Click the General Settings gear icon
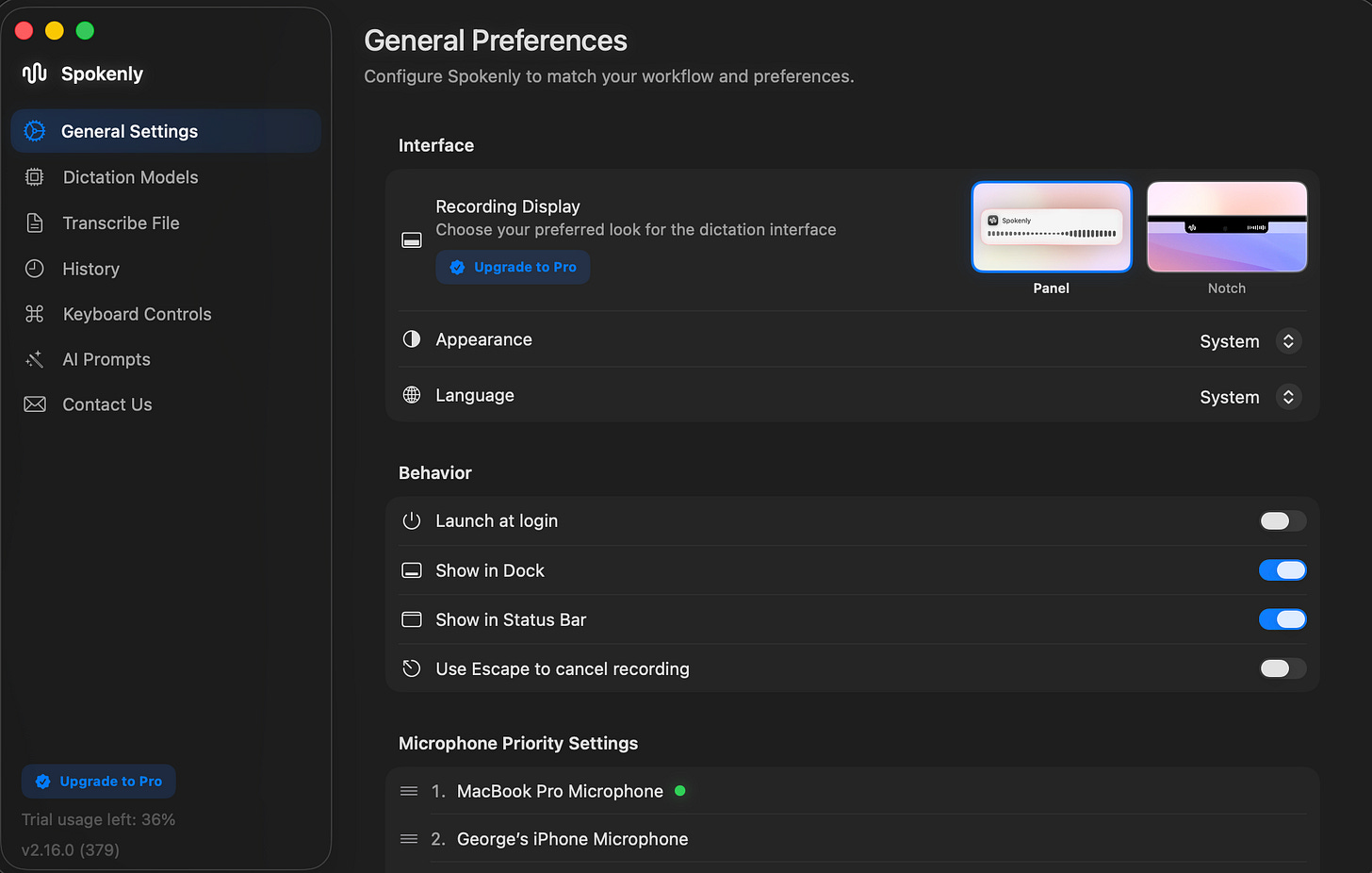Viewport: 1372px width, 873px height. point(35,131)
